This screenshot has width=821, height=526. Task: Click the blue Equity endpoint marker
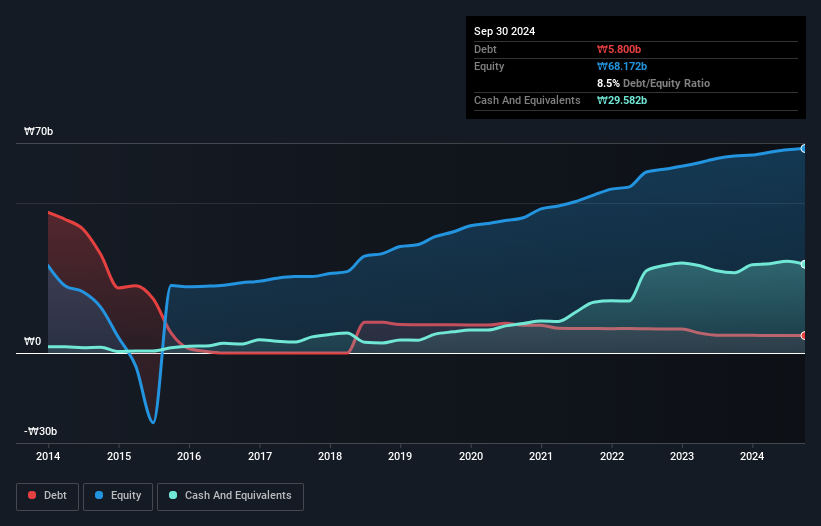[x=804, y=149]
